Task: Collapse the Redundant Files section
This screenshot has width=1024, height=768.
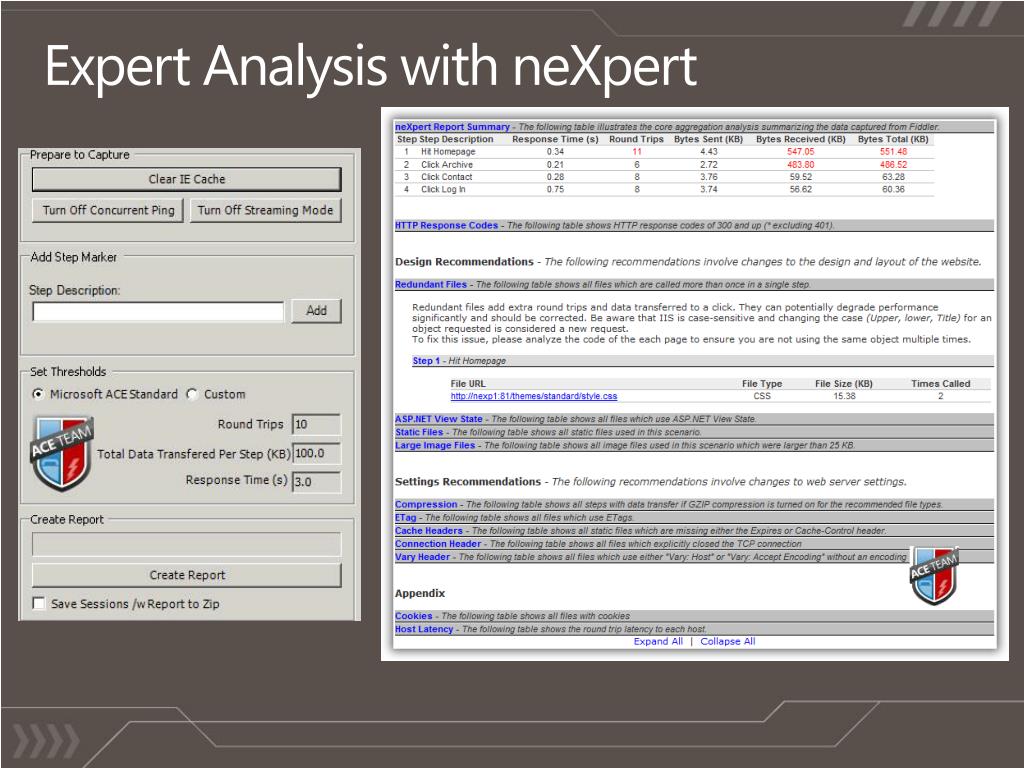Action: coord(431,285)
